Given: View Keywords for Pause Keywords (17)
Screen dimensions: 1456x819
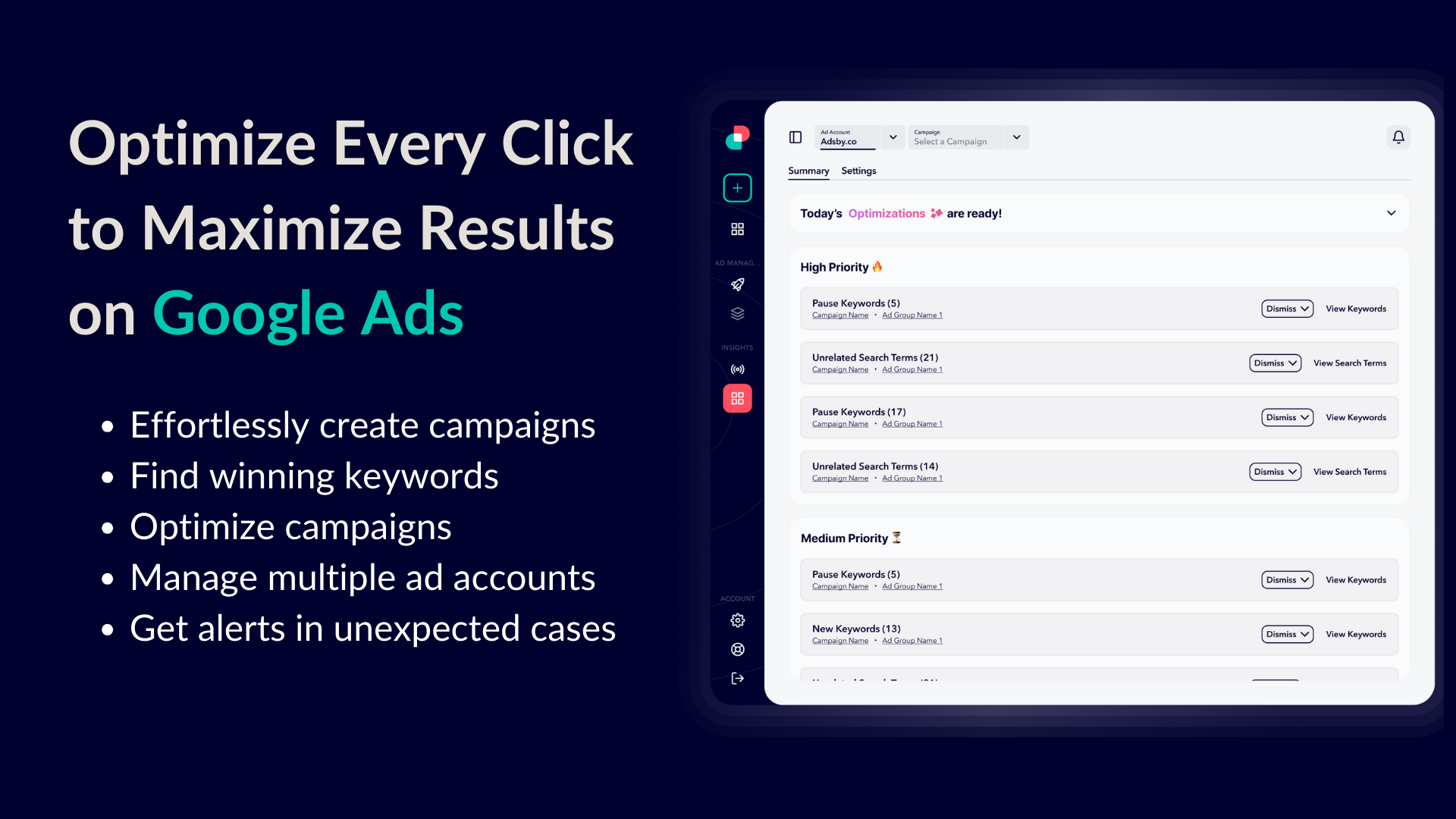Looking at the screenshot, I should click(x=1355, y=417).
